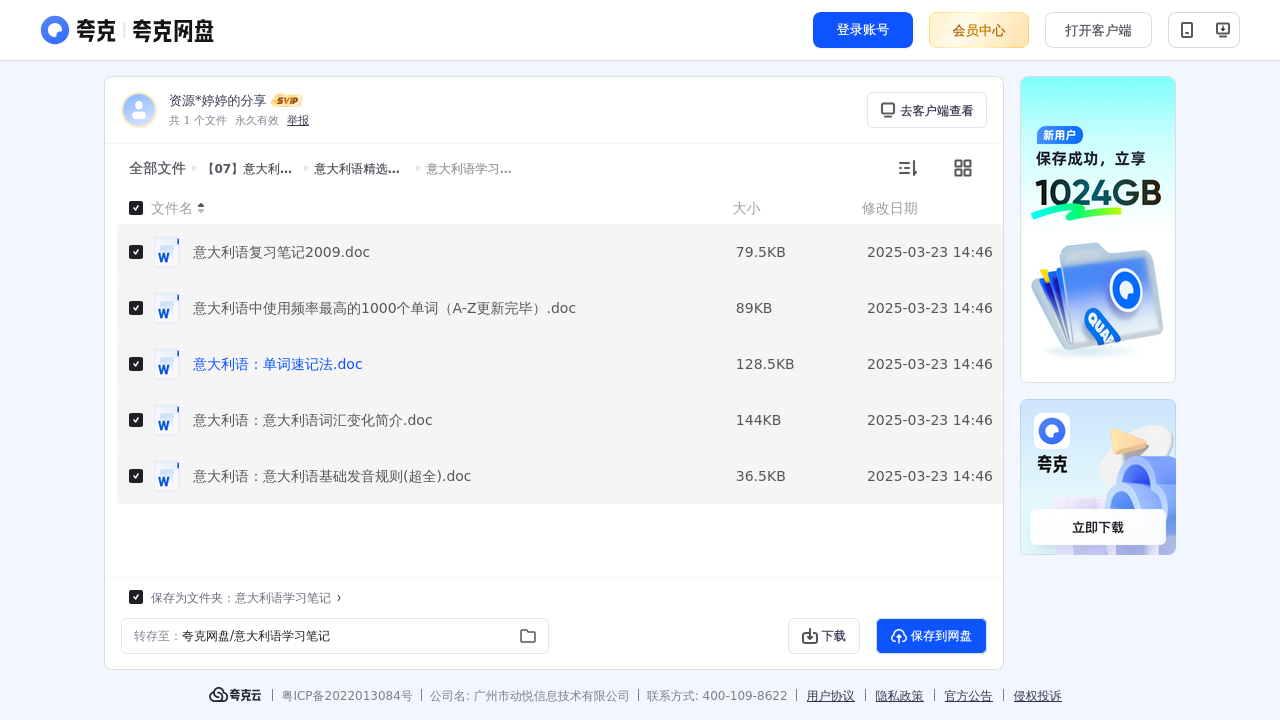
Task: Open 【07】意大利… breadcrumb folder
Action: [249, 169]
